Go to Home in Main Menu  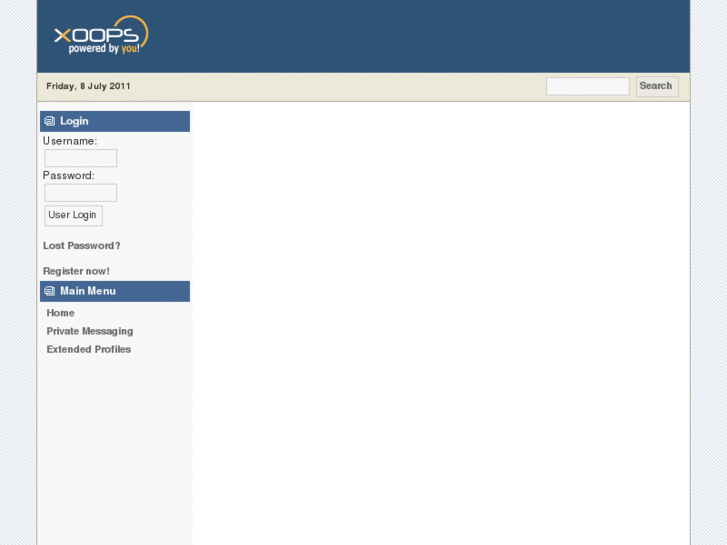point(60,313)
